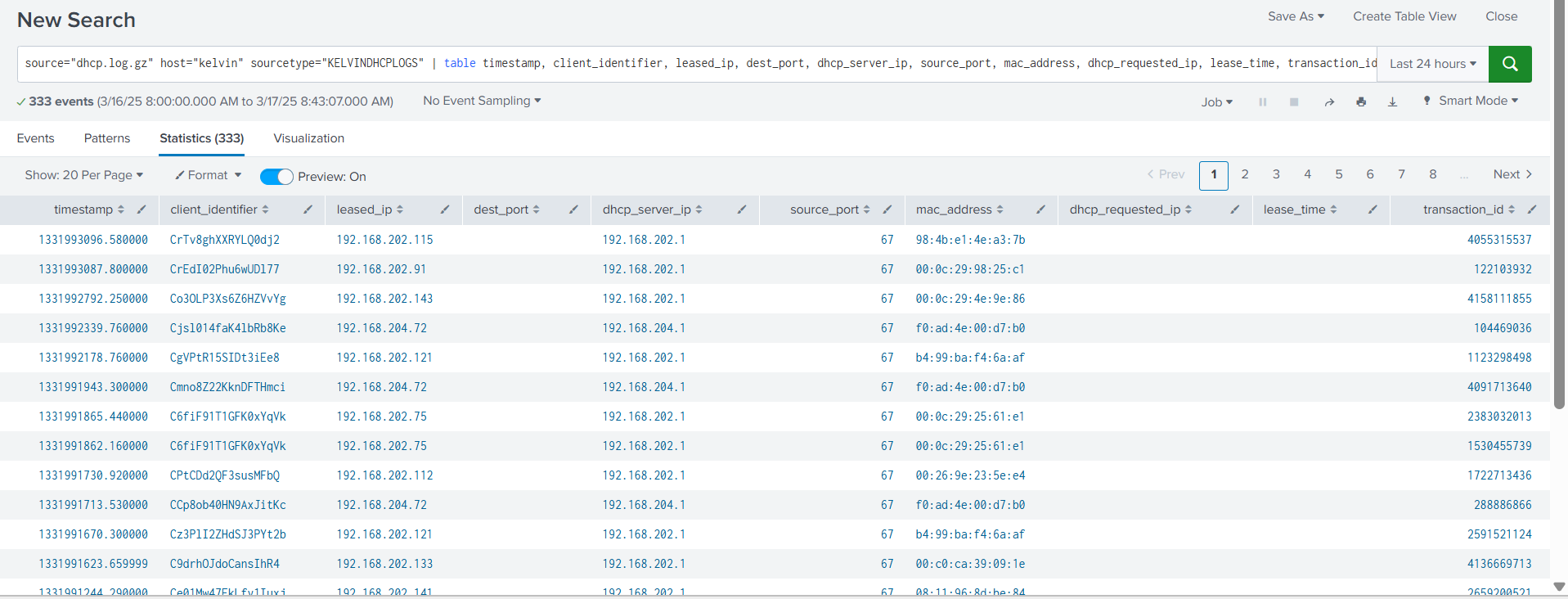The width and height of the screenshot is (1568, 599).
Task: Edit the source_port column with pencil icon
Action: pyautogui.click(x=887, y=209)
